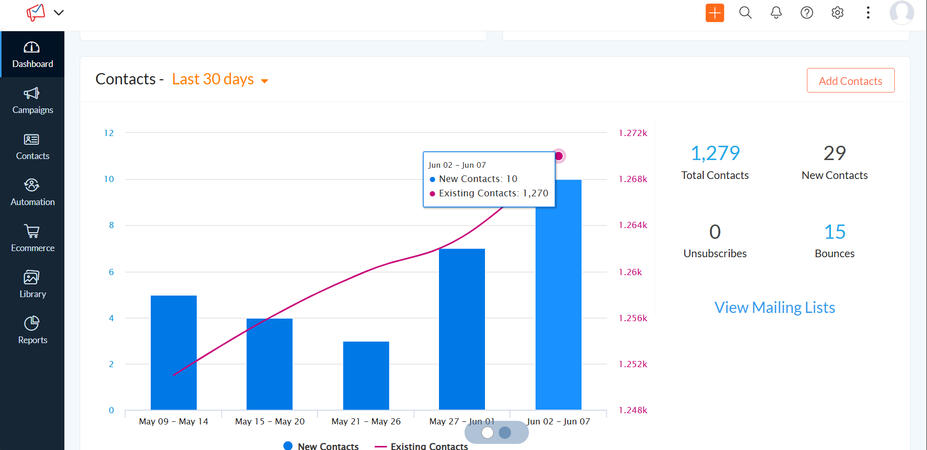Toggle Existing Contacts legend series
The image size is (927, 450).
[x=422, y=445]
